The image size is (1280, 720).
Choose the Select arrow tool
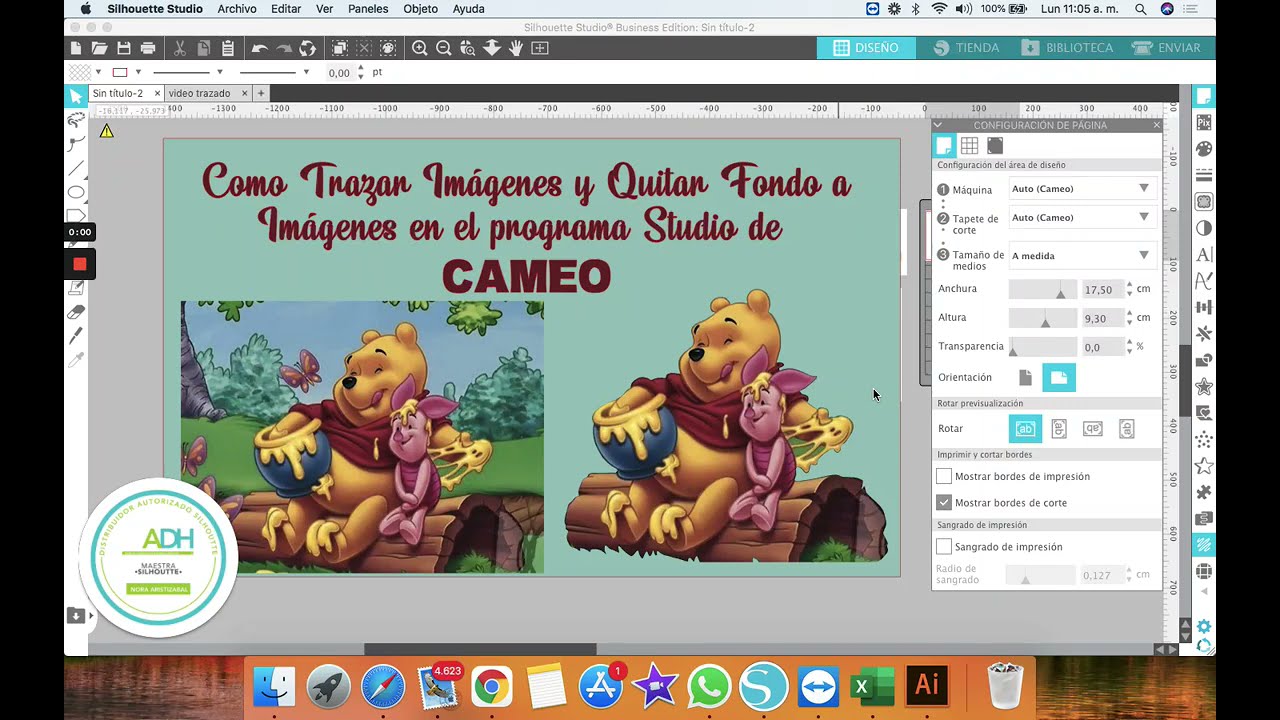(76, 96)
